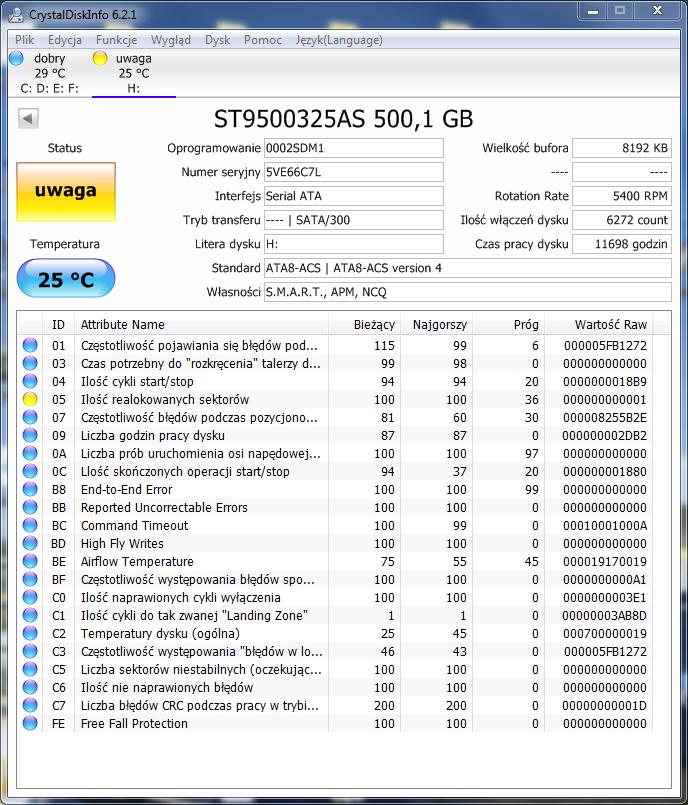Click yellow warning icon of attribute 05
Screen dimensions: 688x805
(30, 399)
